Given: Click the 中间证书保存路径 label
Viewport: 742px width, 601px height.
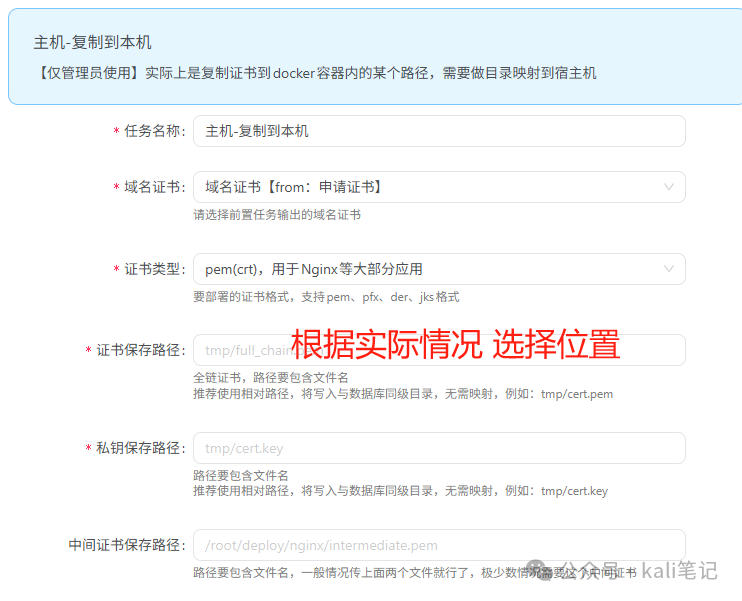Looking at the screenshot, I should tap(127, 545).
